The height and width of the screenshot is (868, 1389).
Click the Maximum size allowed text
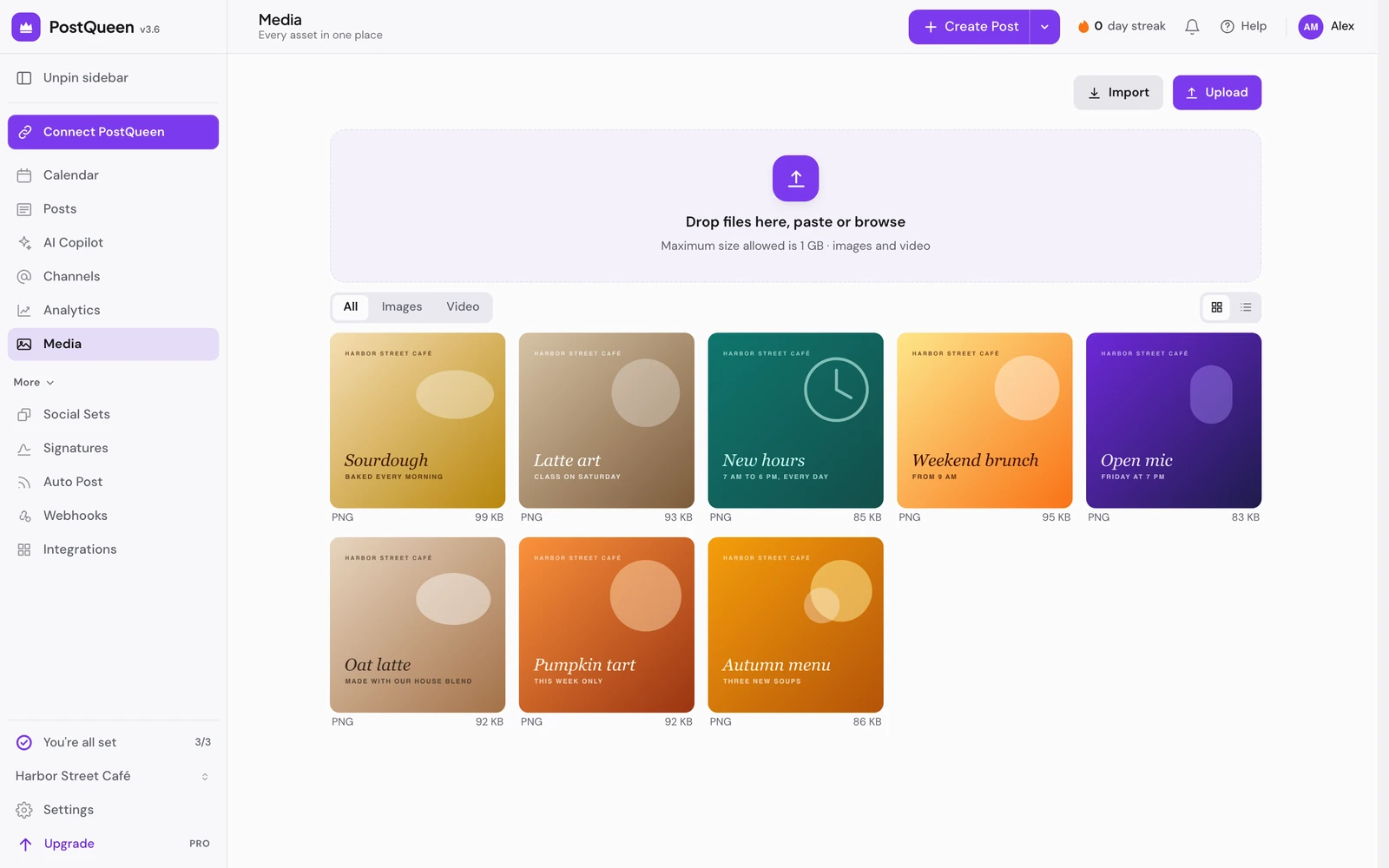pyautogui.click(x=795, y=247)
